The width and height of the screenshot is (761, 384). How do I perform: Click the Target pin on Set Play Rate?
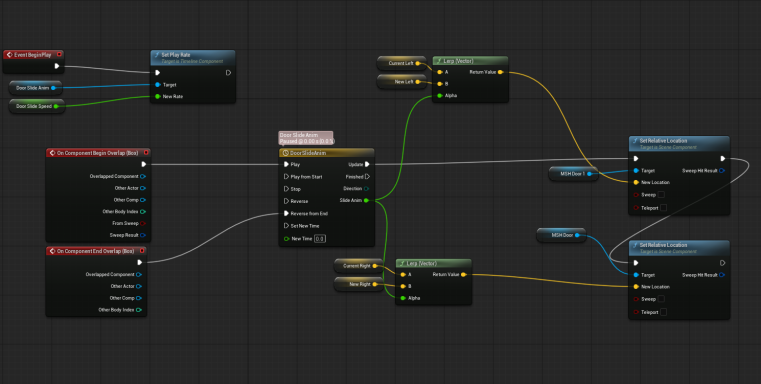coord(158,84)
